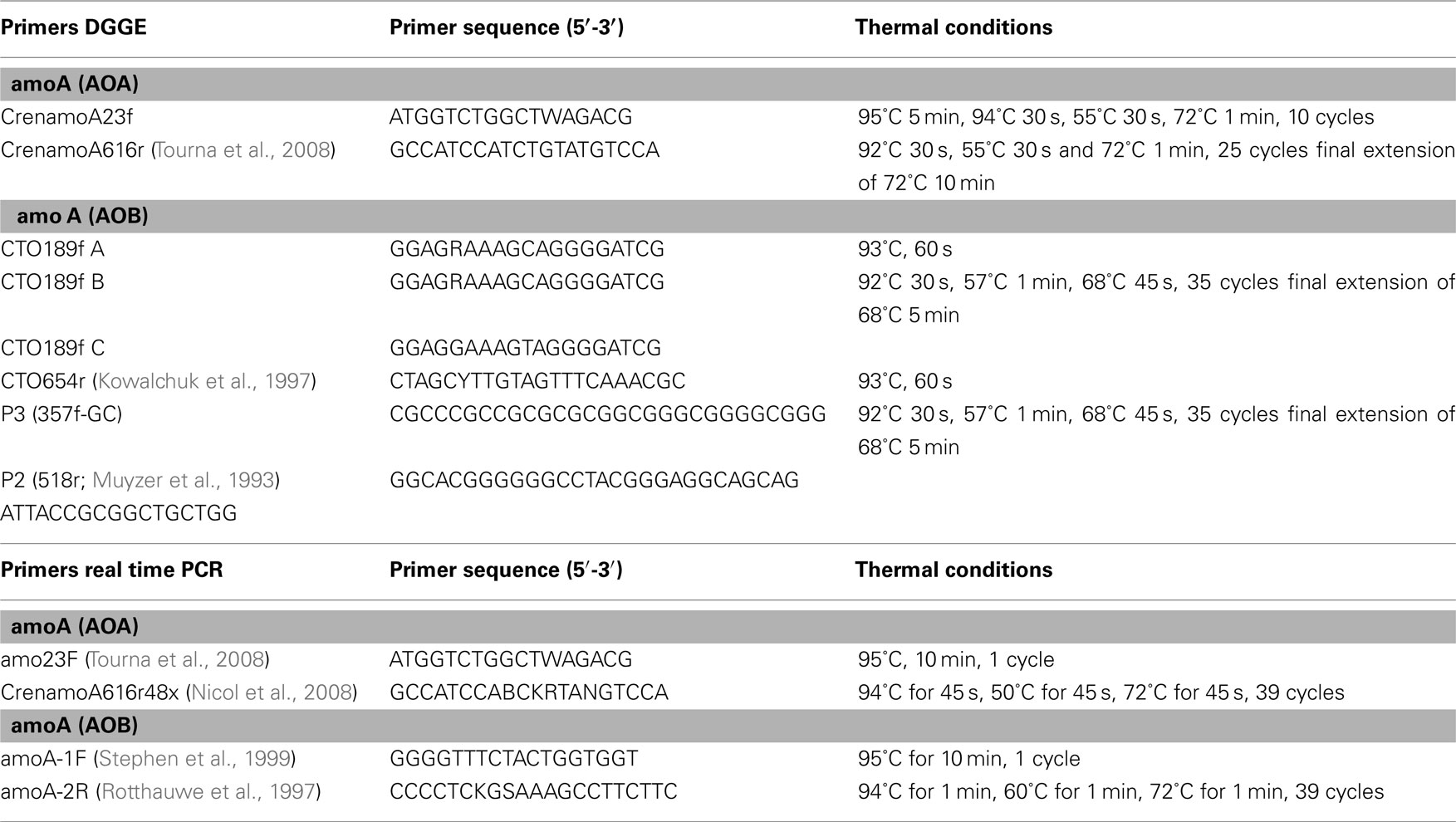Viewport: 1456px width, 822px height.
Task: Select the Primers DGGE column header
Action: coord(74,27)
